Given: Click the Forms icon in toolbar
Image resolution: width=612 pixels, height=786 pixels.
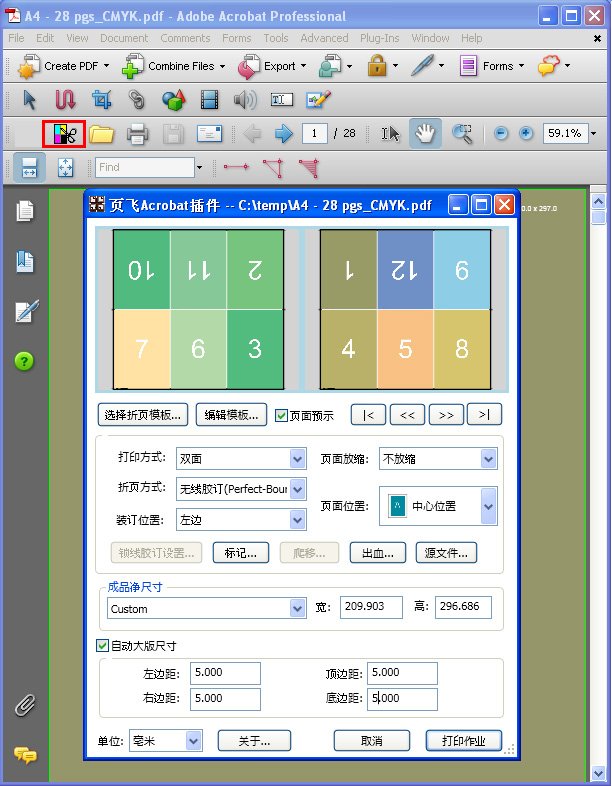Looking at the screenshot, I should (468, 66).
